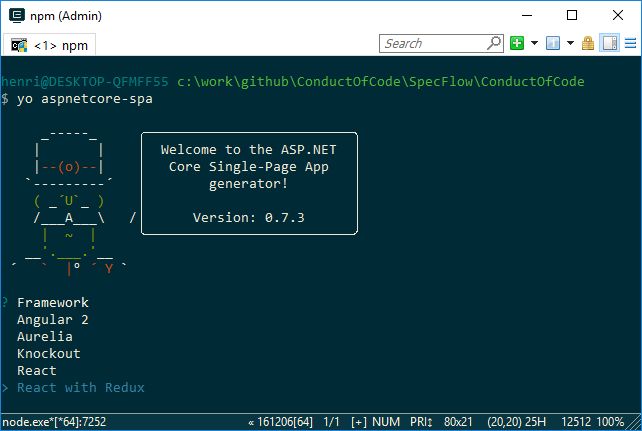Viewport: 642px width, 431px height.
Task: Click the cmd icon on npm tab
Action: click(x=19, y=45)
